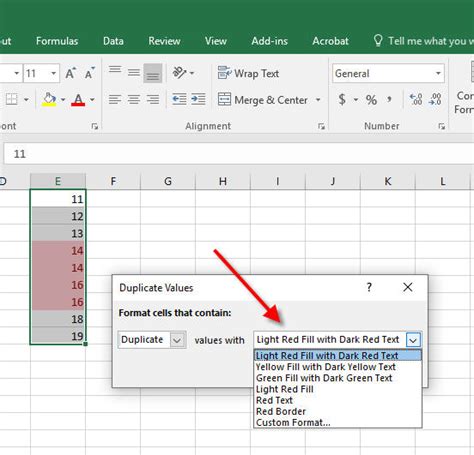Open Merge & Center dropdown arrow
This screenshot has height=455, width=474.
tap(318, 100)
